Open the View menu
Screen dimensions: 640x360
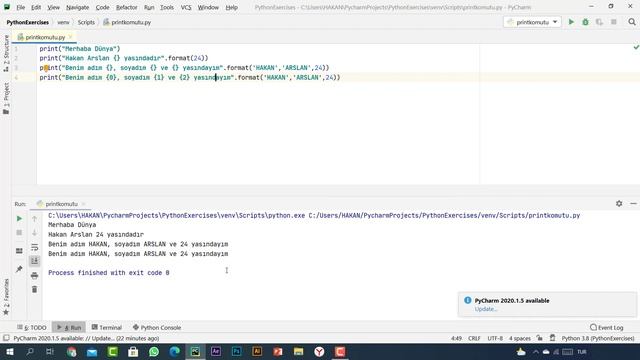coord(53,7)
